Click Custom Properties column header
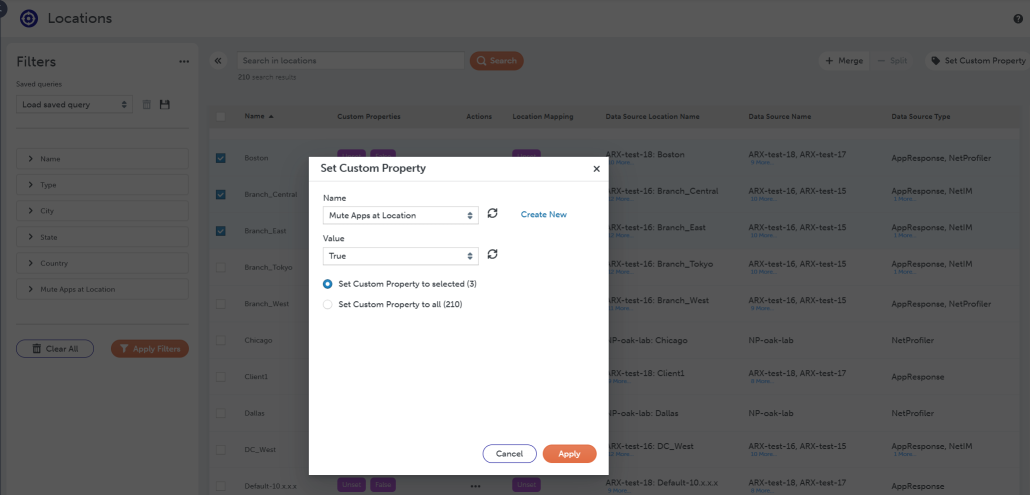The height and width of the screenshot is (495, 1030). click(369, 116)
